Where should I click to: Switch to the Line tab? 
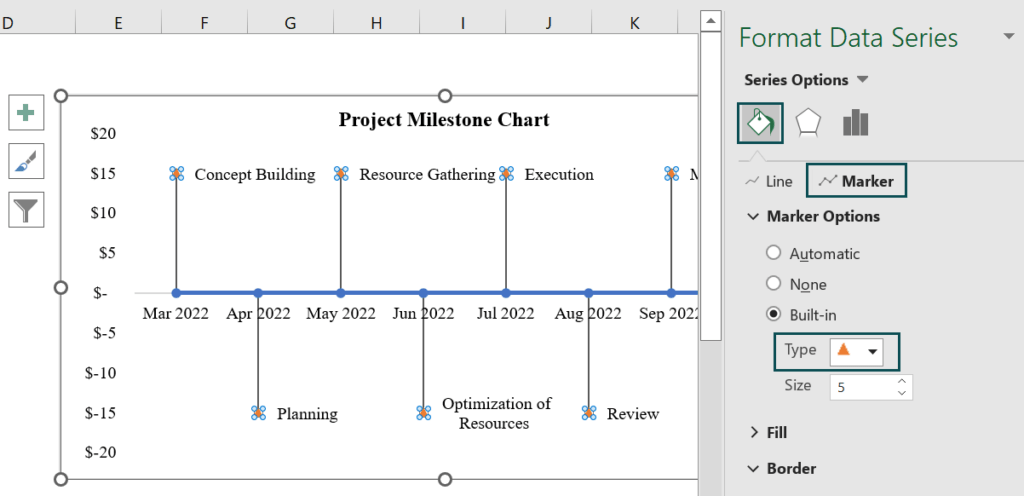click(x=769, y=181)
